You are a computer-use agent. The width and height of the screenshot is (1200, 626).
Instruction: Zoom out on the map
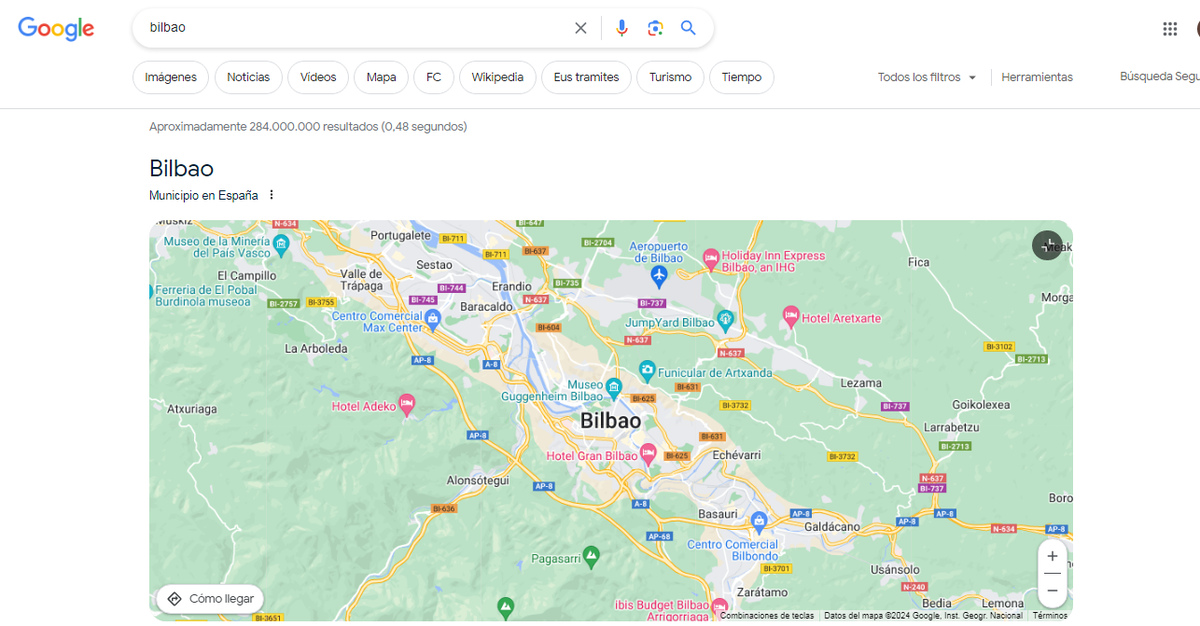pyautogui.click(x=1052, y=591)
